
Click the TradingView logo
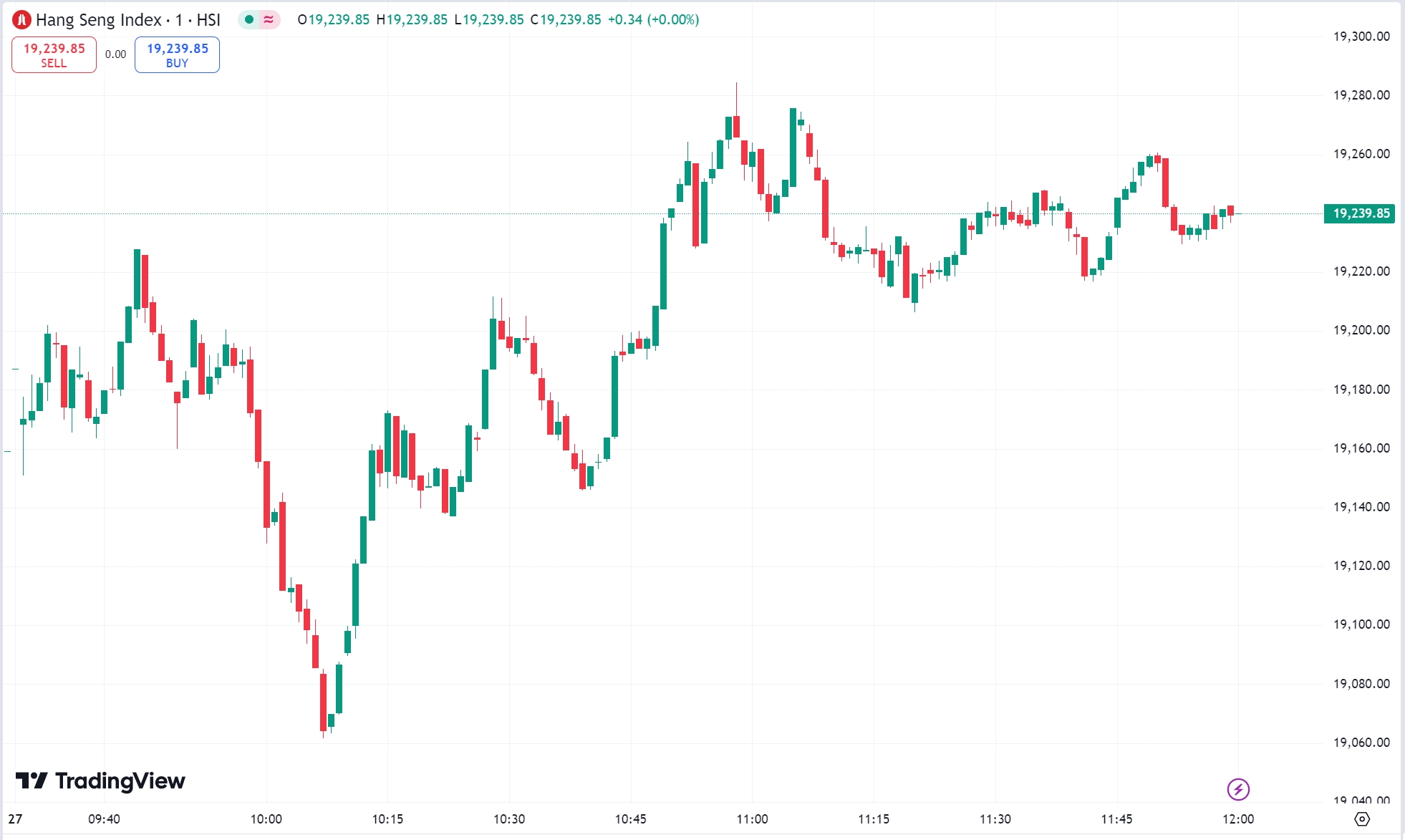[100, 781]
